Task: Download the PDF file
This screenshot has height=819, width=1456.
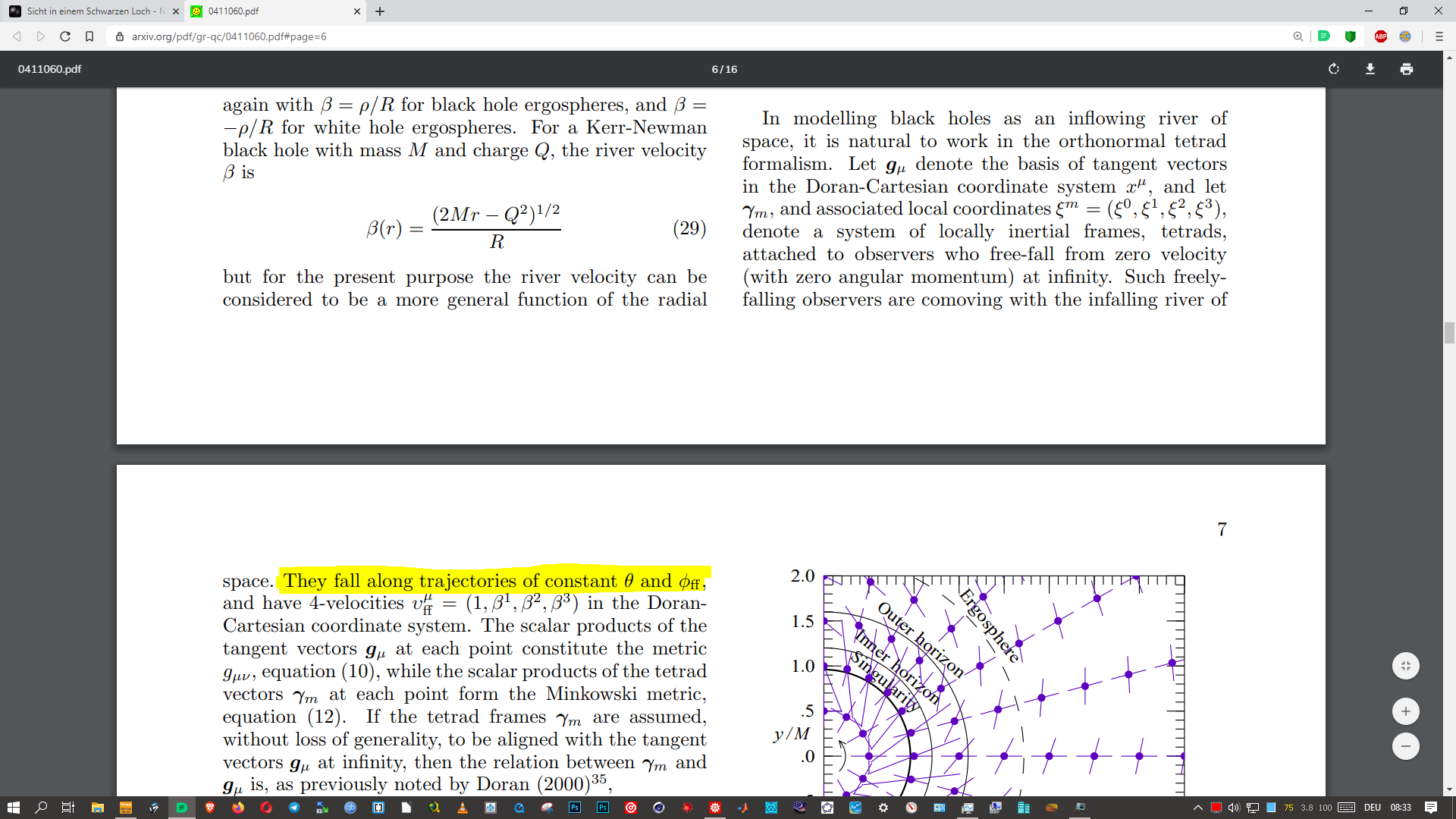Action: [x=1370, y=69]
